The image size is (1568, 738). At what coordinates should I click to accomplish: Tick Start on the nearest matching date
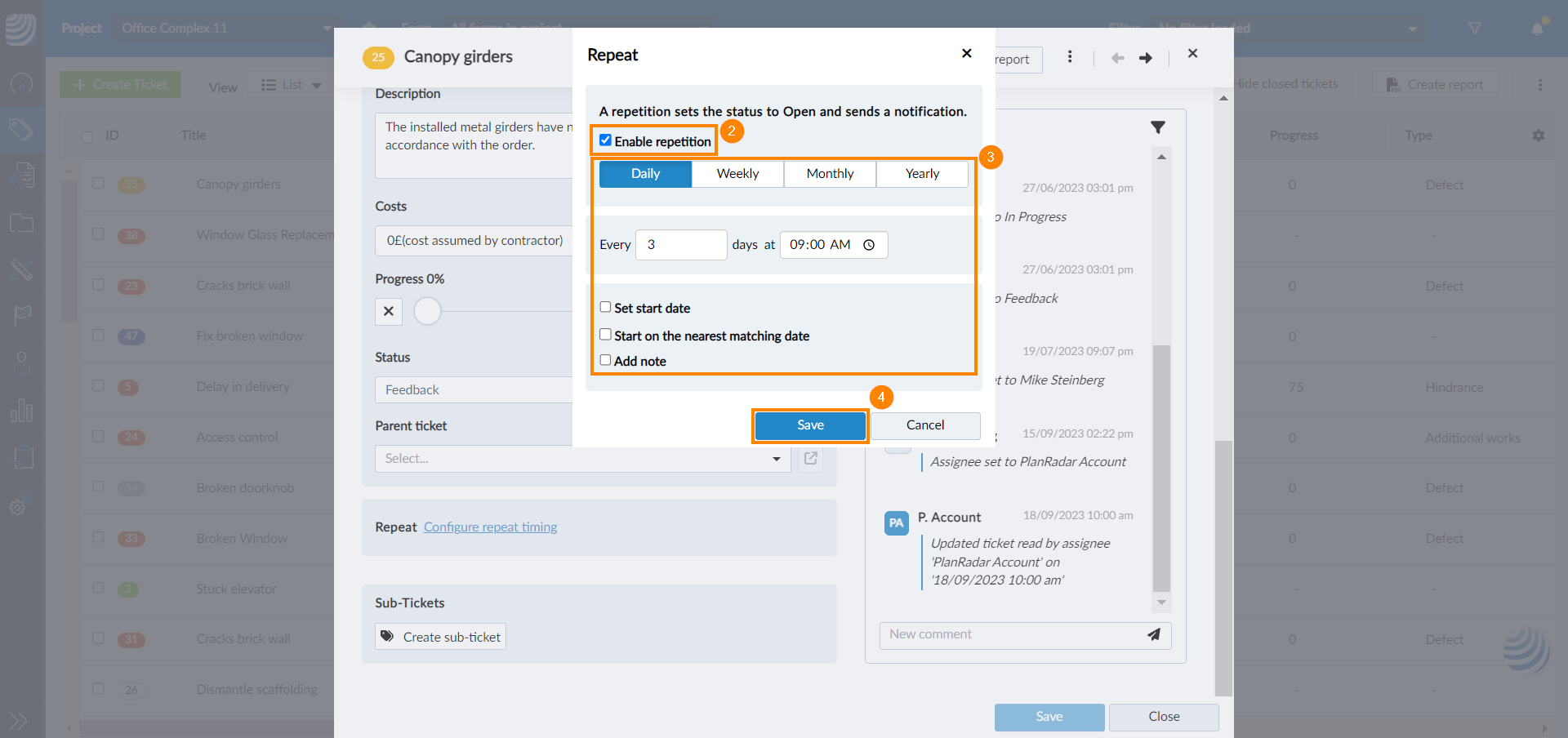click(605, 335)
